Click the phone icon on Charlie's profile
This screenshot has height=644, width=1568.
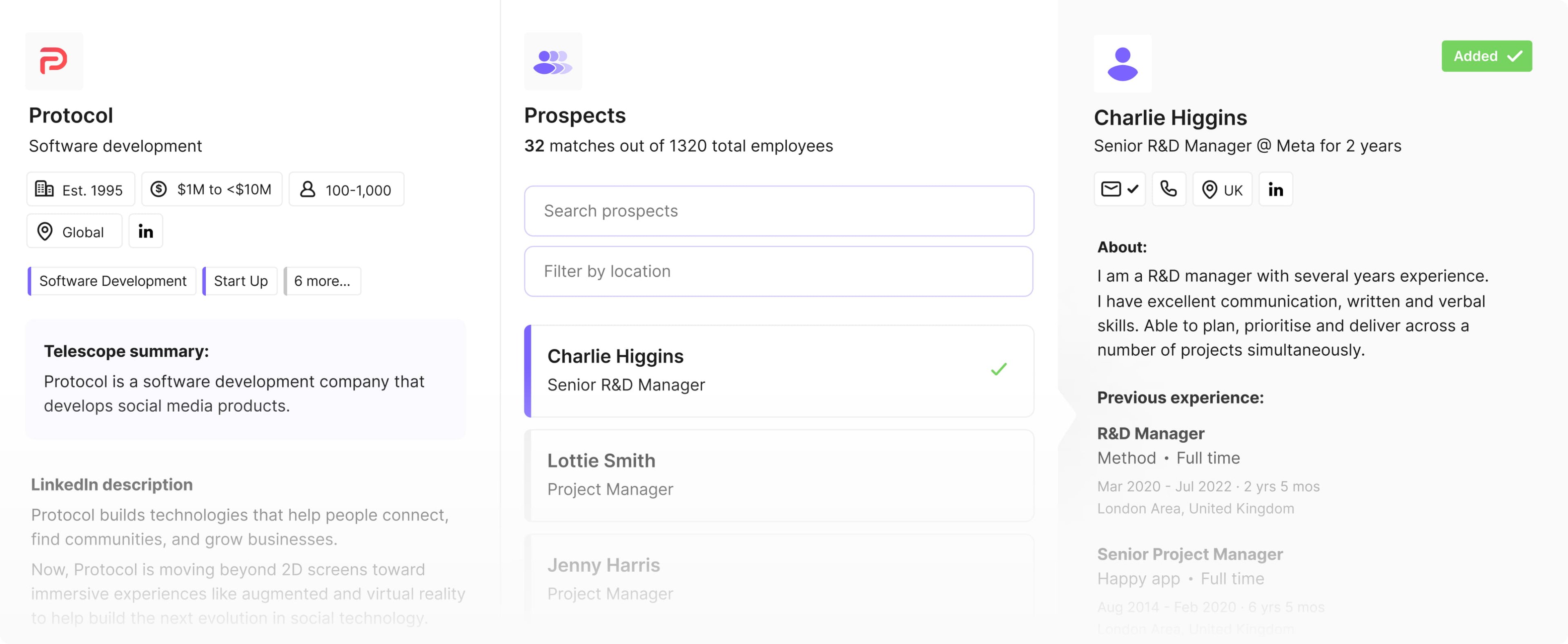[x=1169, y=189]
